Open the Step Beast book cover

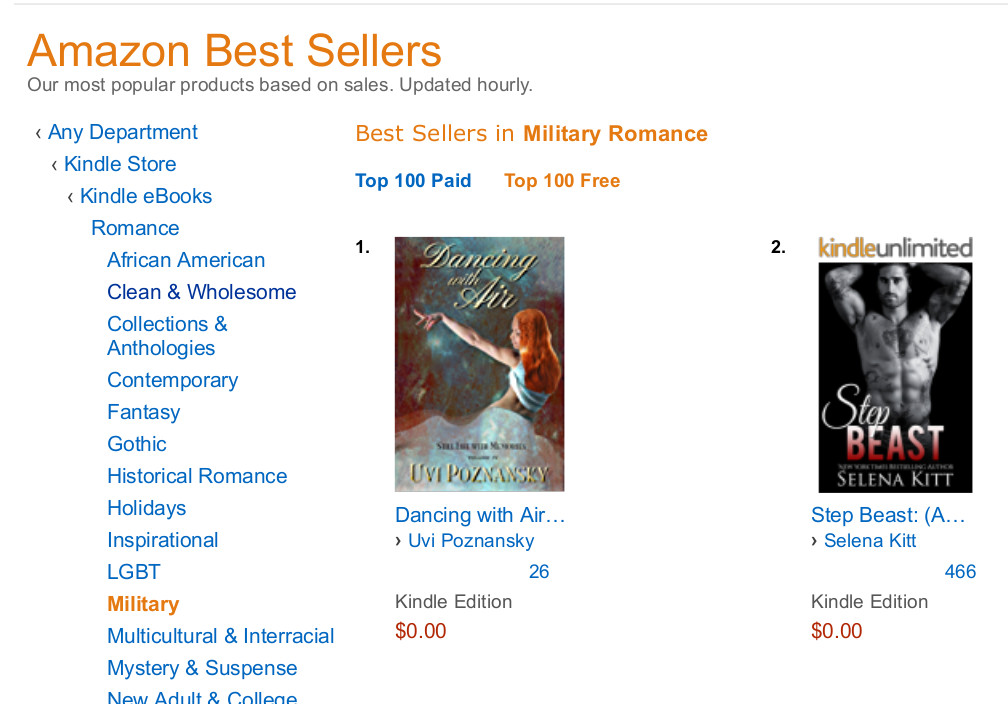[x=895, y=378]
